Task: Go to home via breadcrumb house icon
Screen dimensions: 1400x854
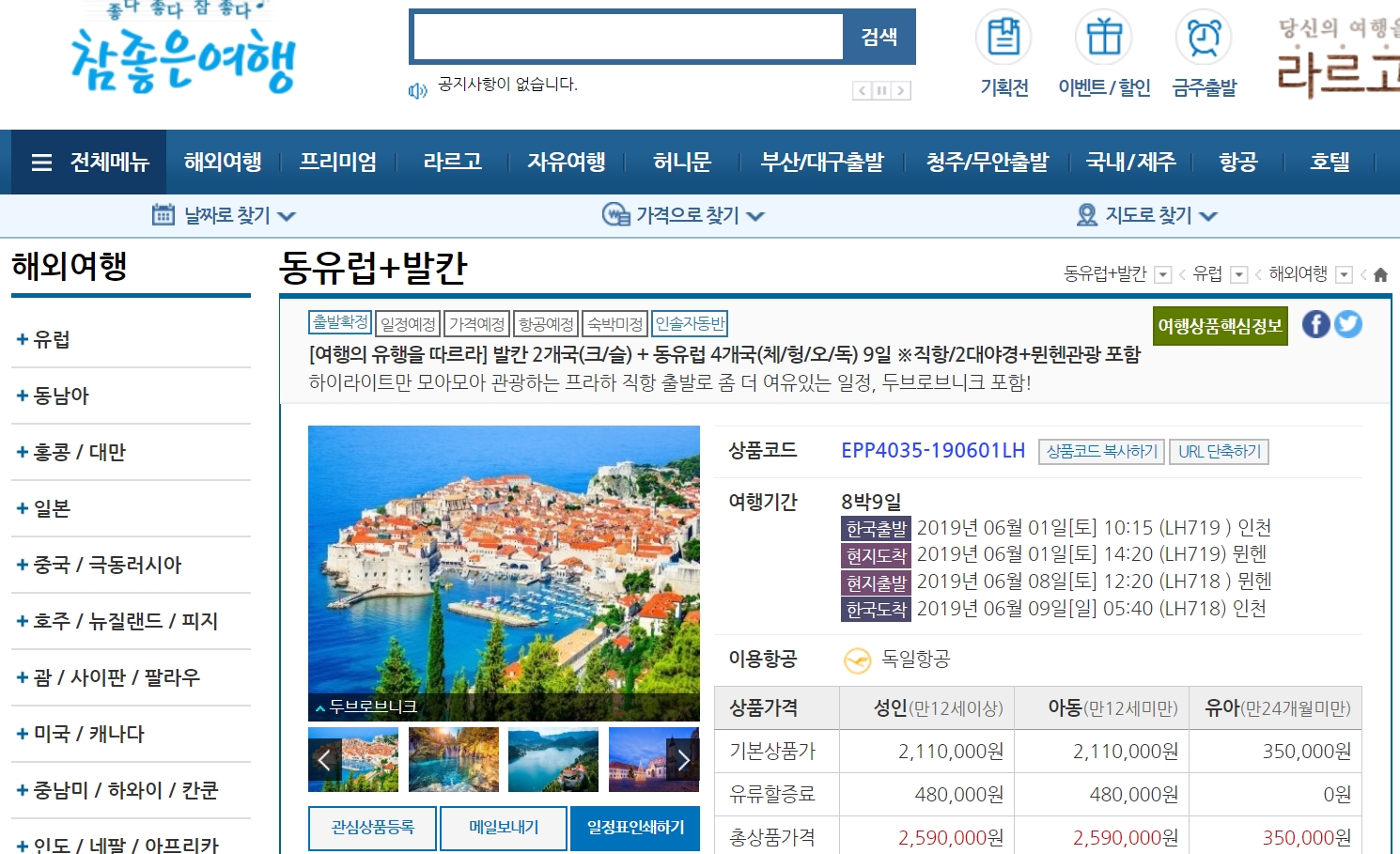Action: (x=1380, y=275)
